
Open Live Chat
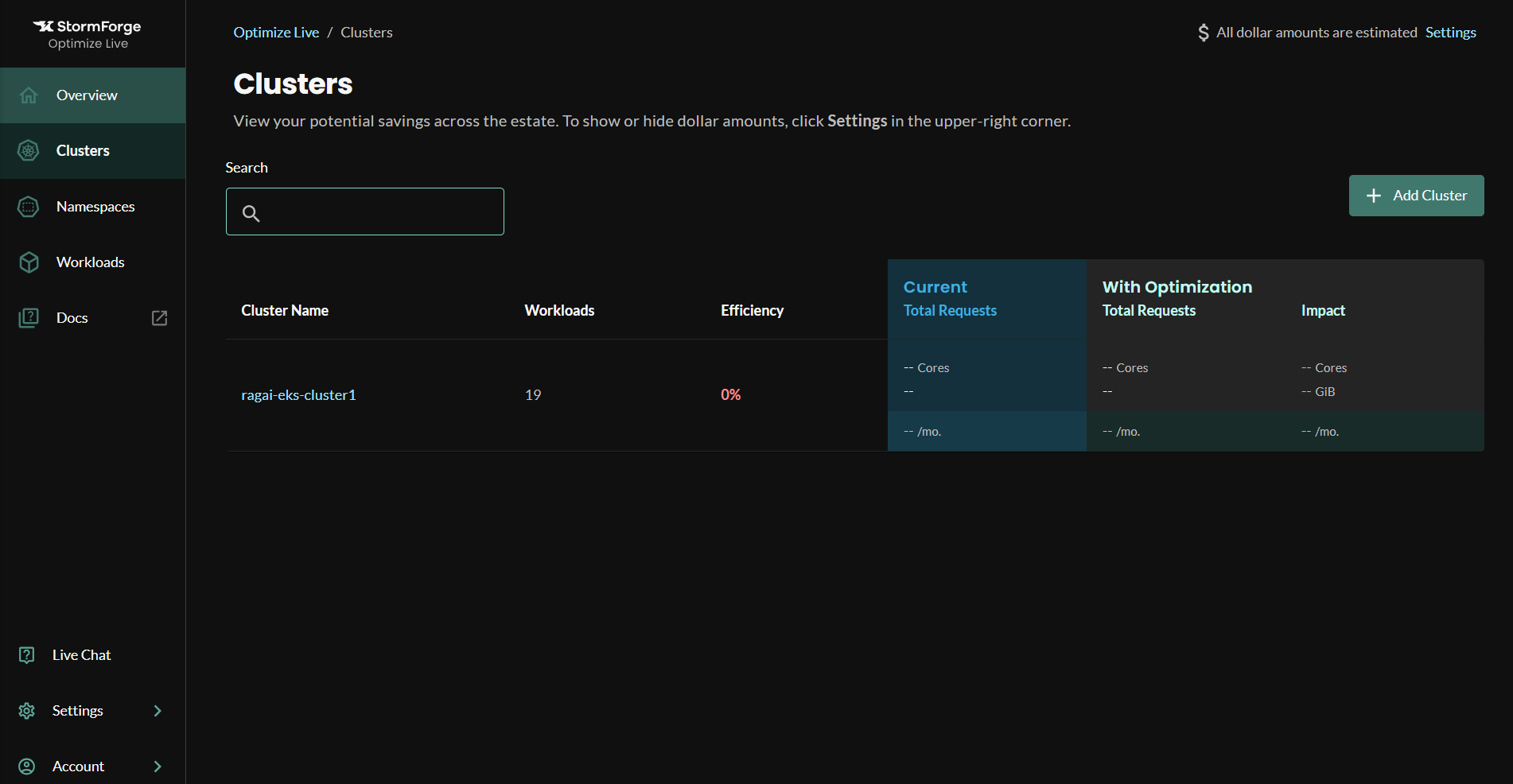(93, 655)
